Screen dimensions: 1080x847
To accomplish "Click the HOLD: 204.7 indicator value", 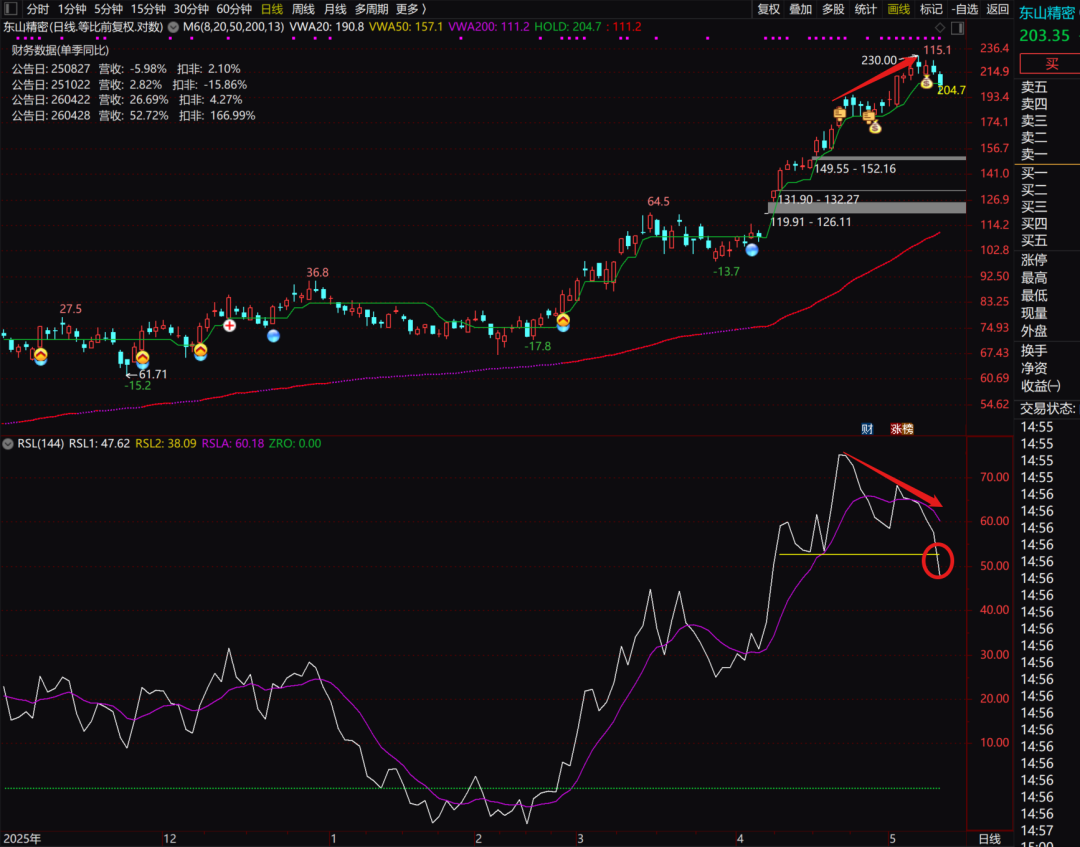I will point(568,27).
